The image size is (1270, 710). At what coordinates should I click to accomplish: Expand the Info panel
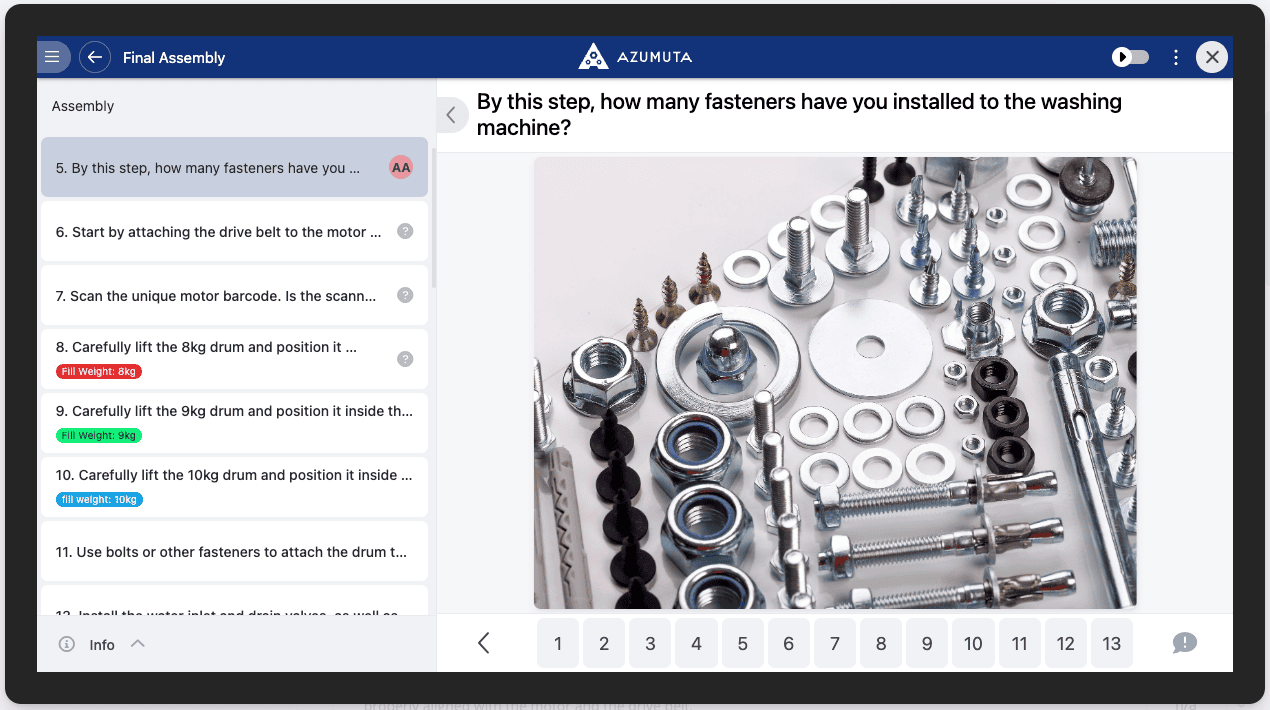pos(138,644)
